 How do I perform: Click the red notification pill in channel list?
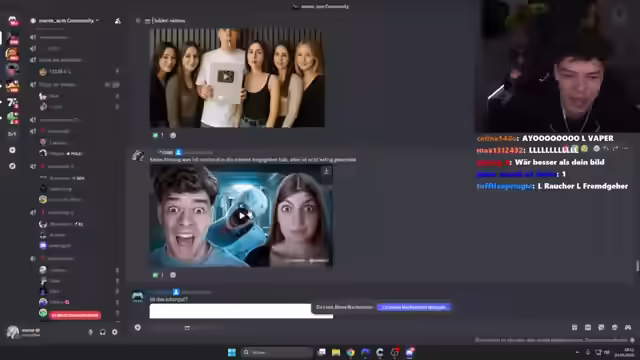(x=75, y=315)
